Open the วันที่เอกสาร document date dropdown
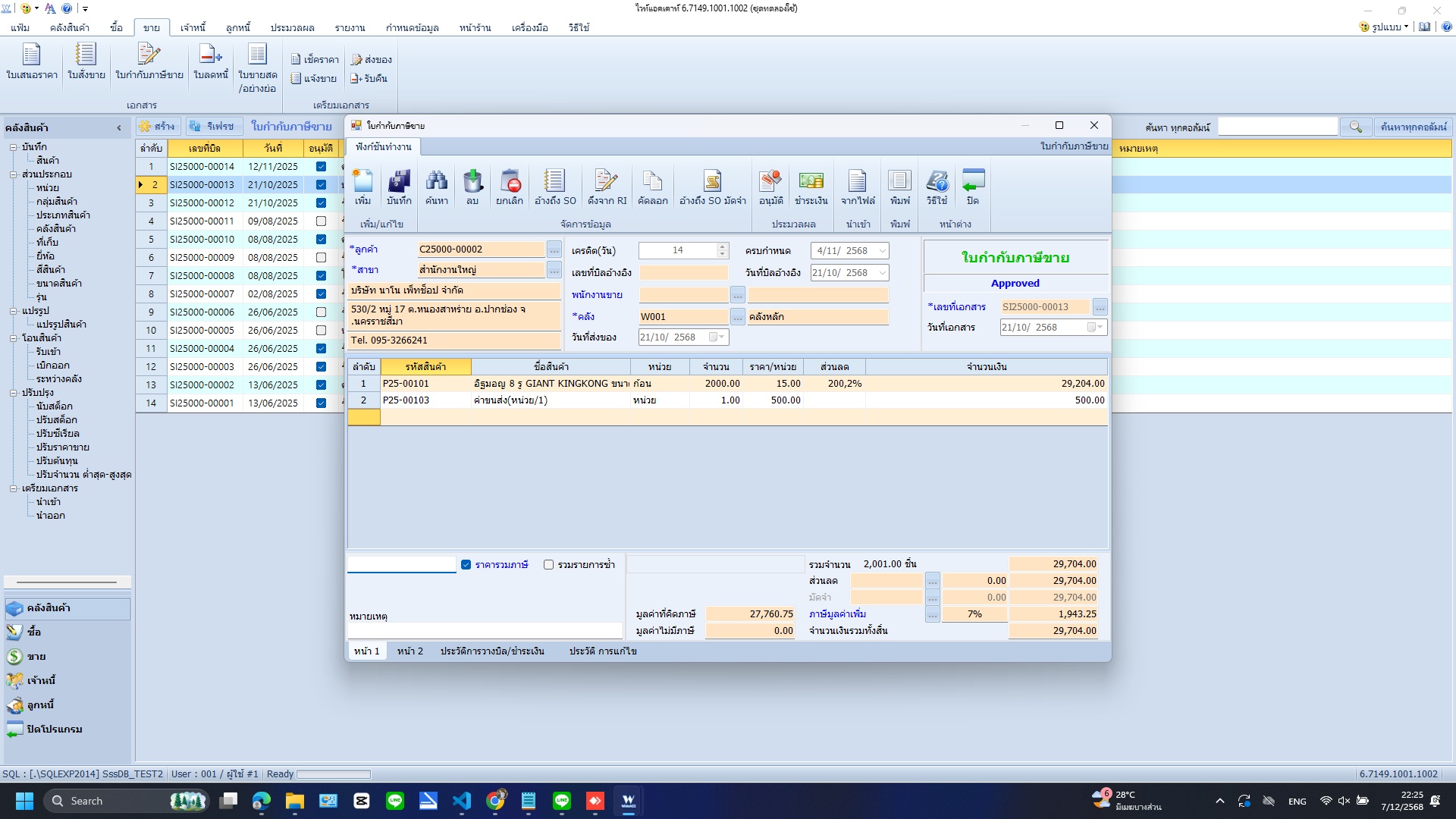 coord(1100,328)
